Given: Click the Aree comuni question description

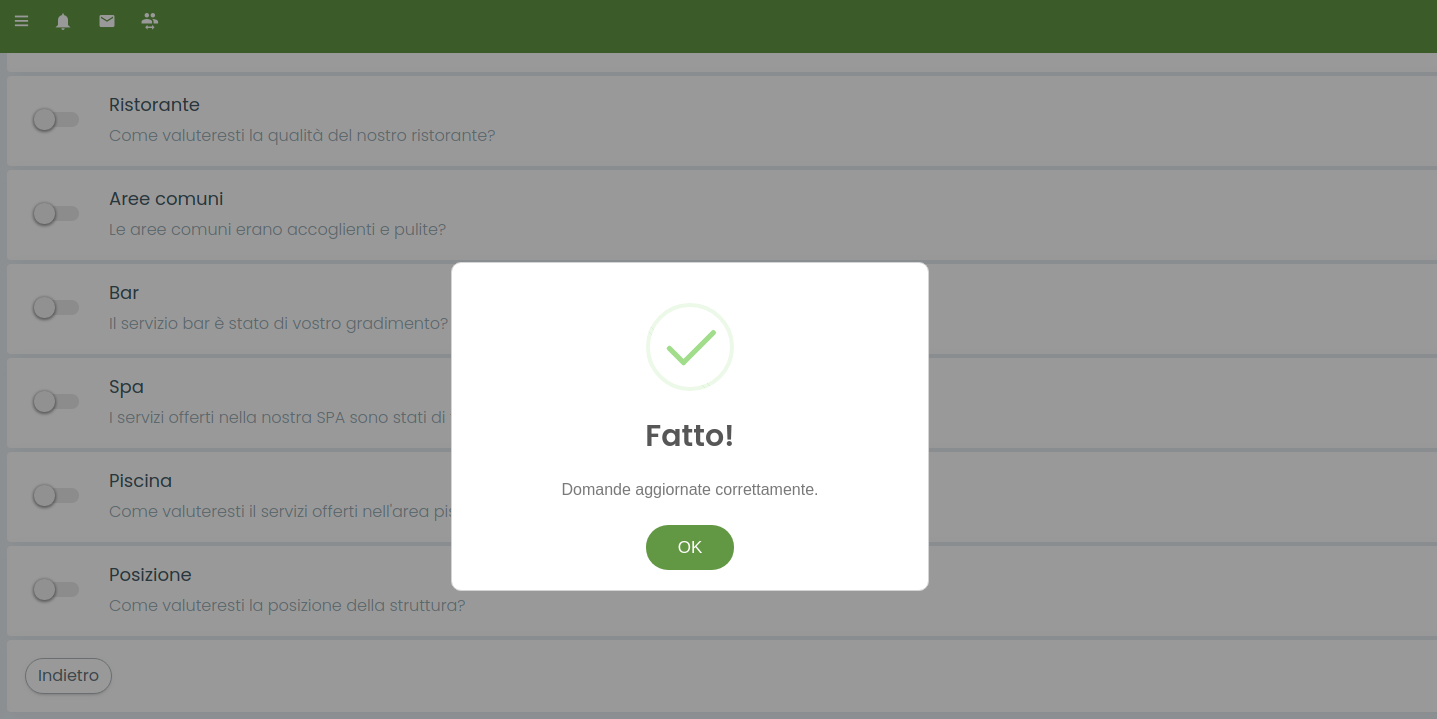Looking at the screenshot, I should tap(277, 230).
